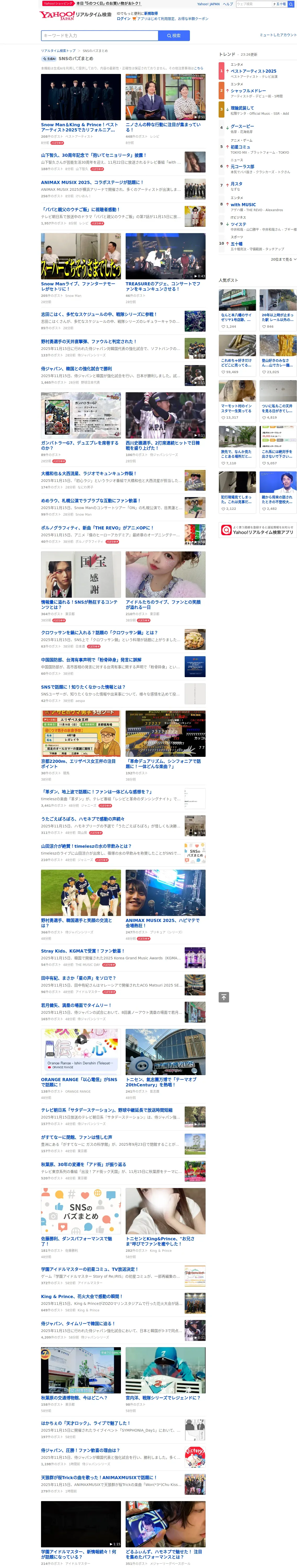This screenshot has width=297, height=1568.
Task: Open the Yahoo!リアルタイム検索アプリ banner
Action: 258,530
